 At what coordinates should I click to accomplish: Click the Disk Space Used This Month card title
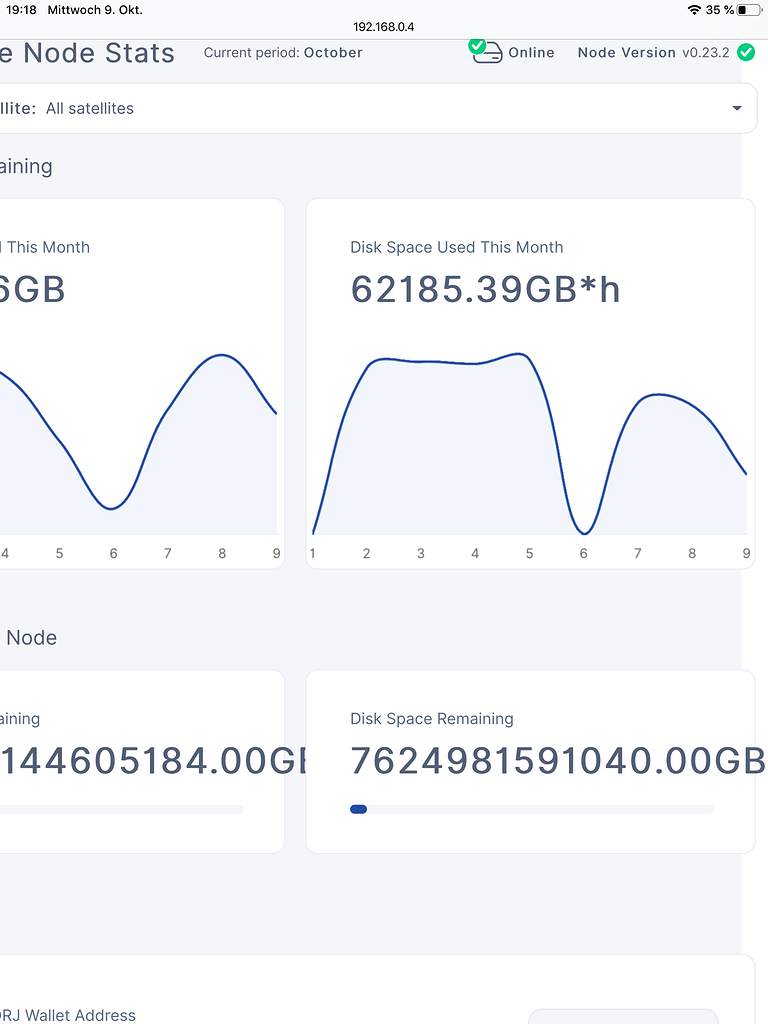[x=456, y=247]
